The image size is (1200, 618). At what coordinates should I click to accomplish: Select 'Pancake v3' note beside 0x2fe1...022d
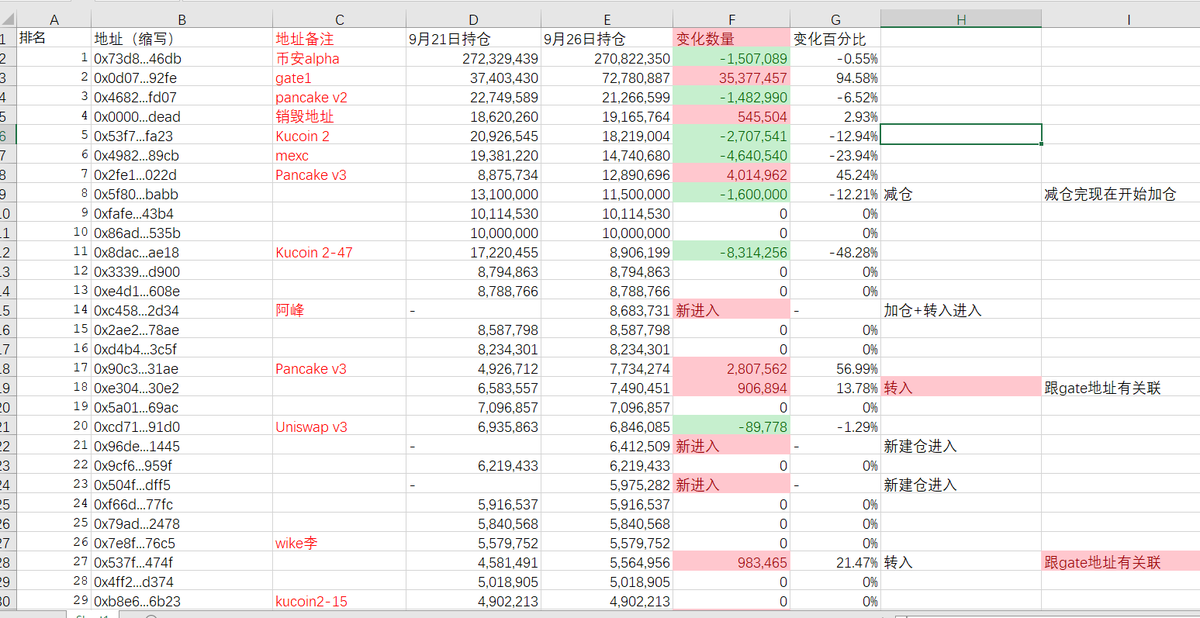tap(339, 174)
